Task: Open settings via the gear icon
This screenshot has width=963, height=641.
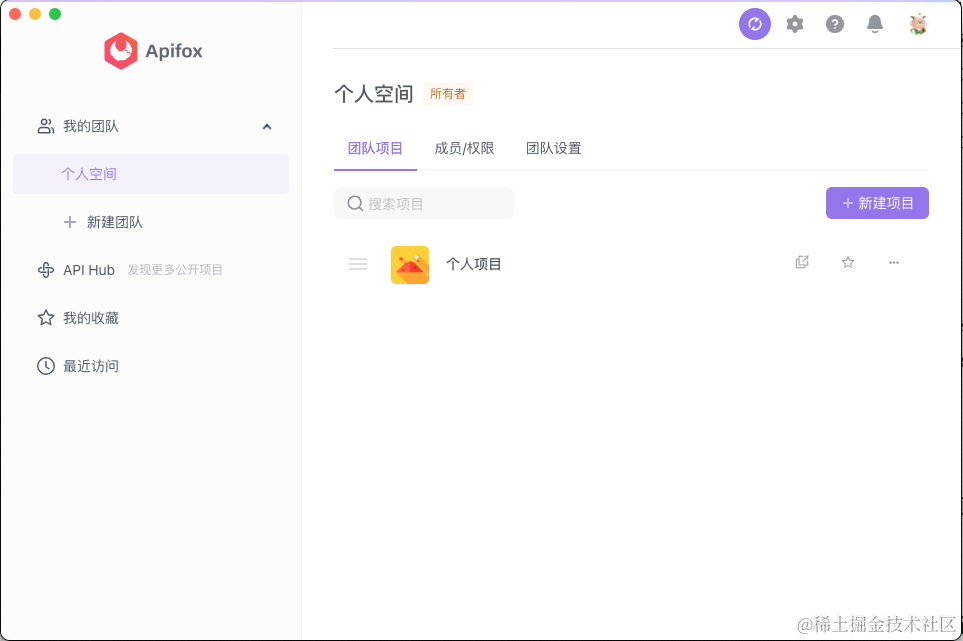Action: click(795, 24)
